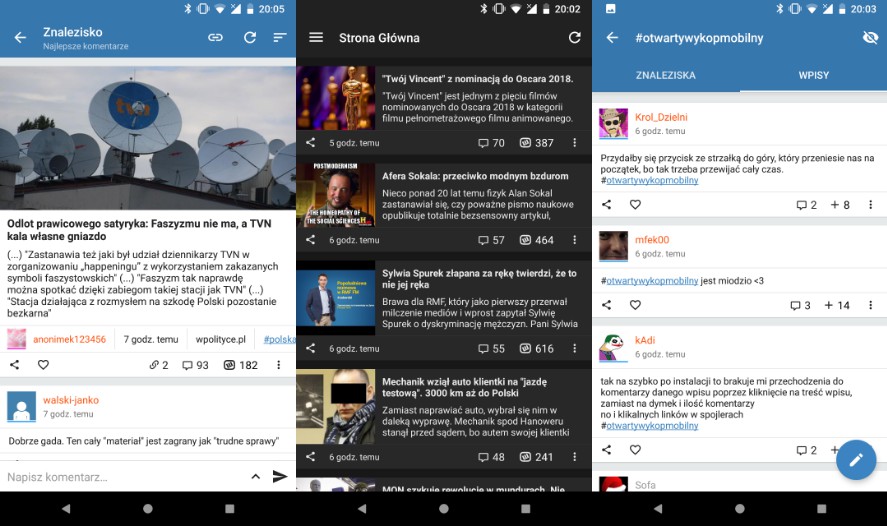Open mfek00 profile
The image size is (887, 526).
[x=652, y=240]
